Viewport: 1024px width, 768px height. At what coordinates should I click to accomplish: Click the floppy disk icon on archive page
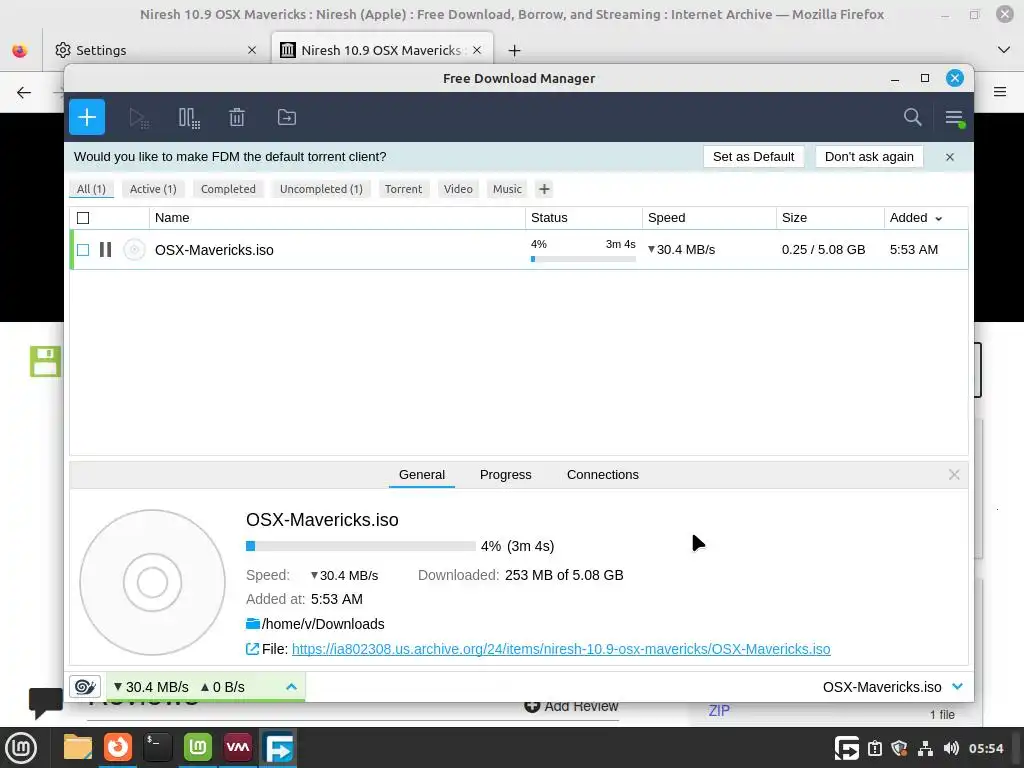pos(45,362)
